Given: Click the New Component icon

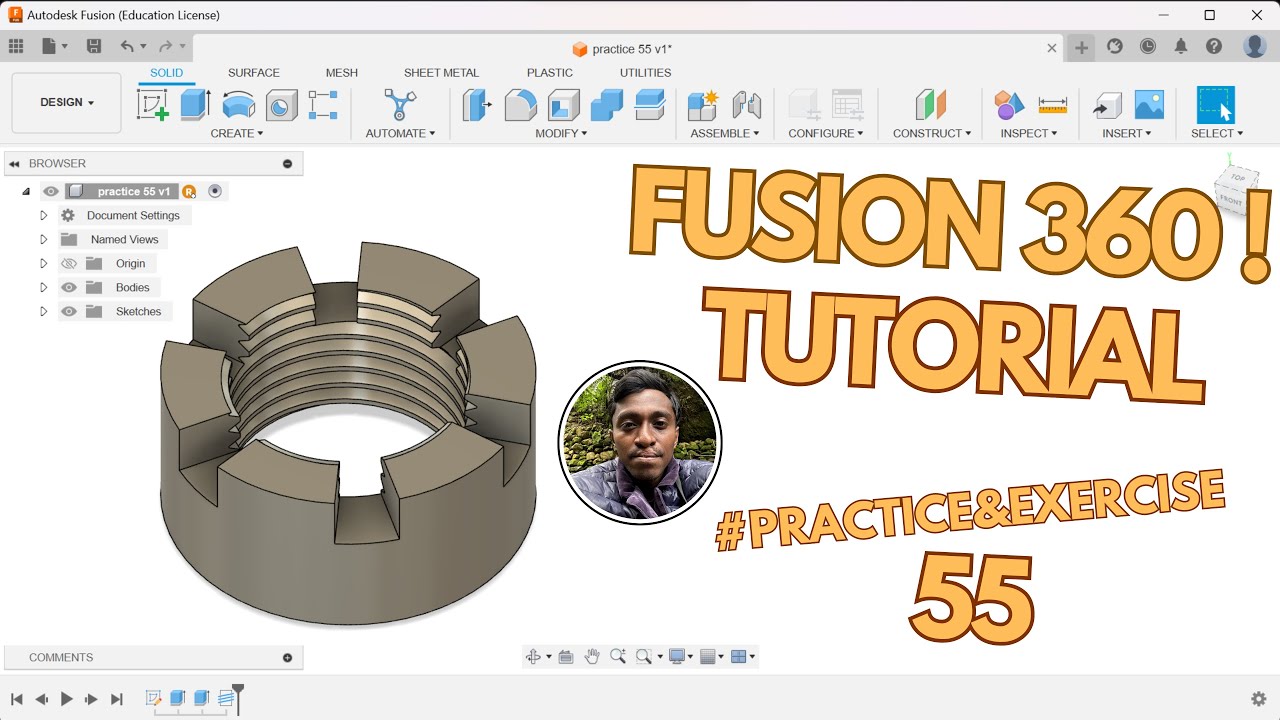Looking at the screenshot, I should (704, 104).
